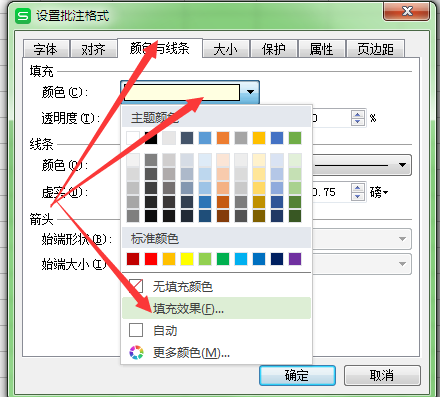Viewport: 440px width, 397px height.
Task: Select darkest orange-brown shade in theme grid
Action: 223,216
